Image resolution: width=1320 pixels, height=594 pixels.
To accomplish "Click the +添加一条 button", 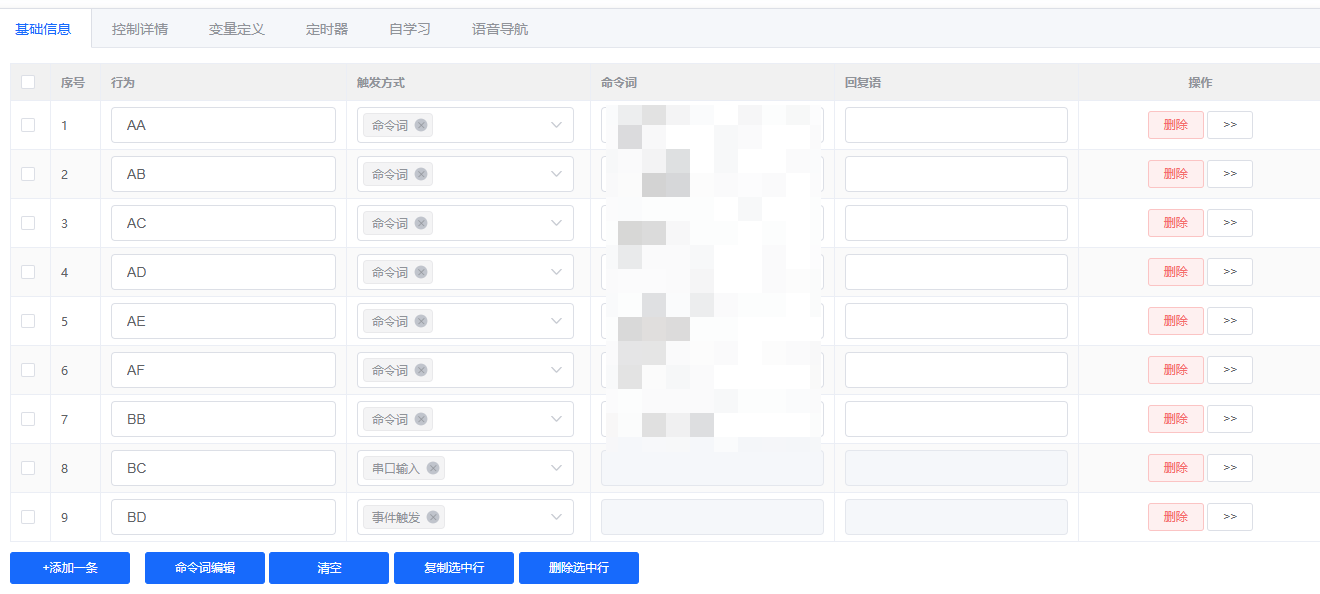I will point(70,568).
